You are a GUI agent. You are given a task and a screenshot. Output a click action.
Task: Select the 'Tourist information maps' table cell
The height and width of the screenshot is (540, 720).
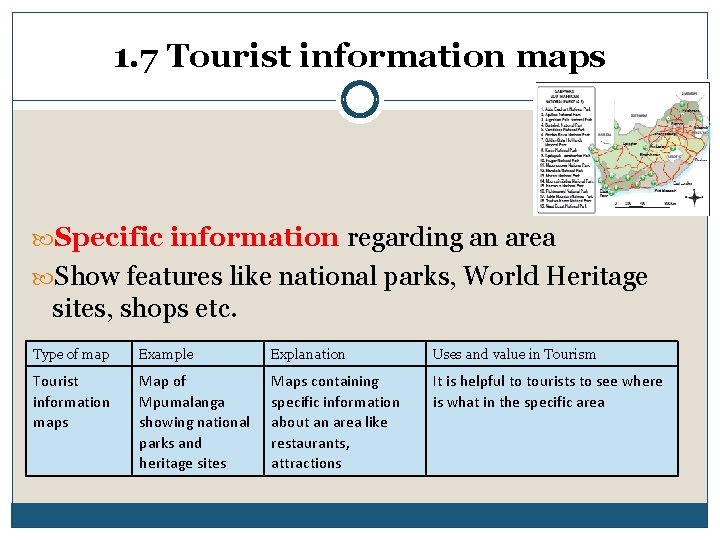[x=79, y=421]
